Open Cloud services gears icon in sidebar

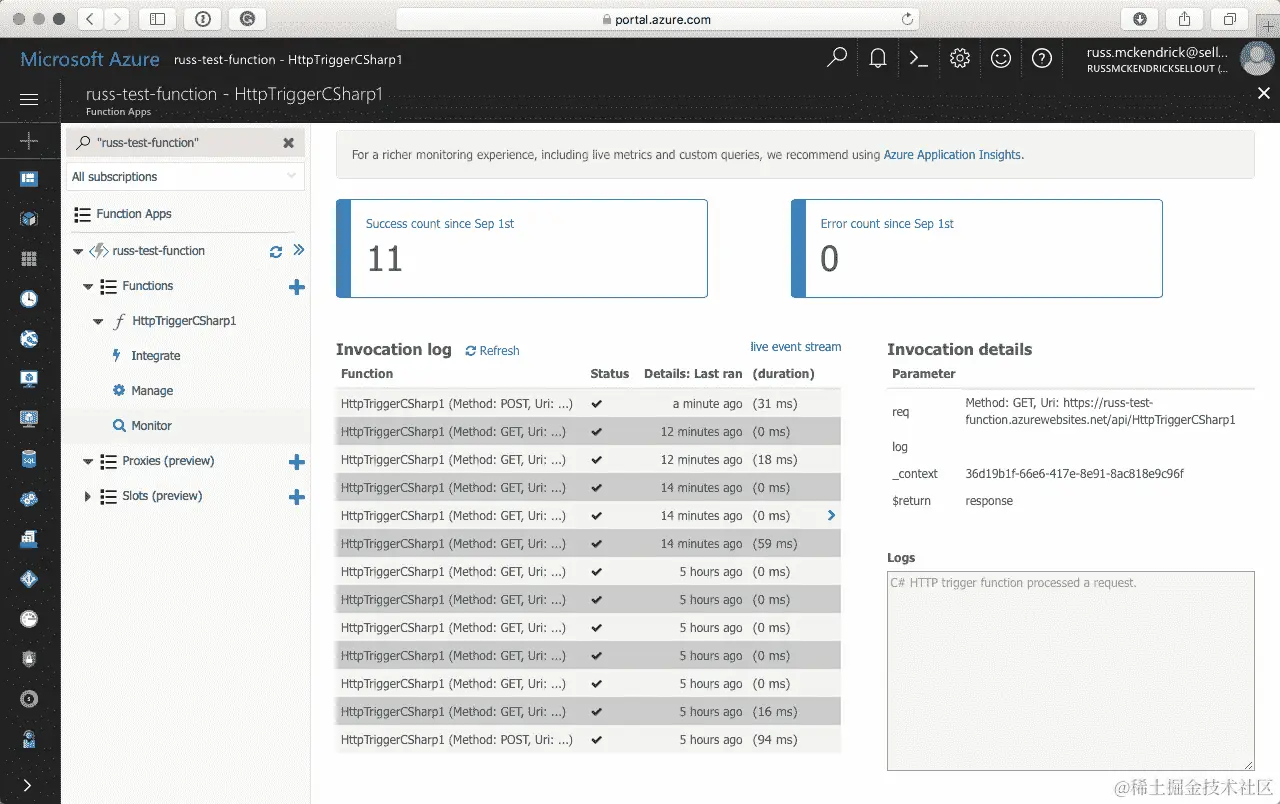(x=29, y=499)
